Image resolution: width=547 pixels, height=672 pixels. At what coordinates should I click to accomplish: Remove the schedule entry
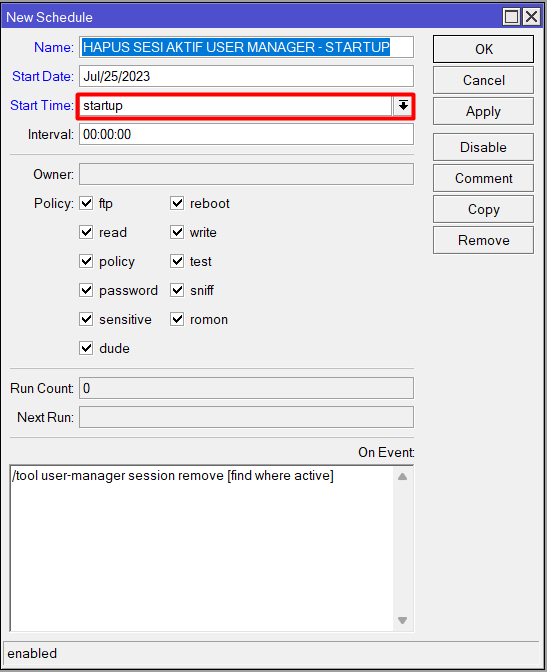[483, 240]
